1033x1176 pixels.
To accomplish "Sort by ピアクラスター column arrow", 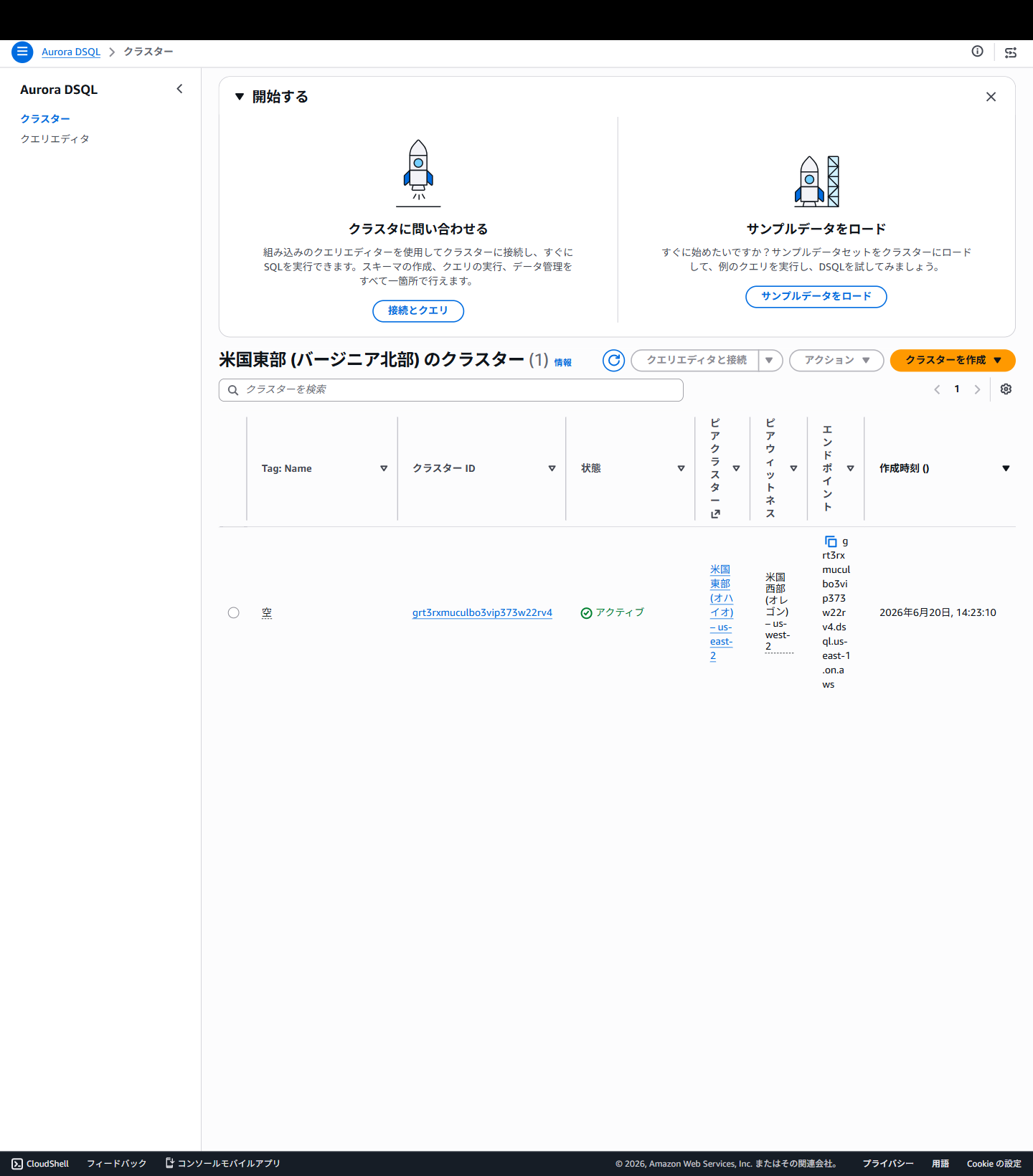I will [736, 468].
